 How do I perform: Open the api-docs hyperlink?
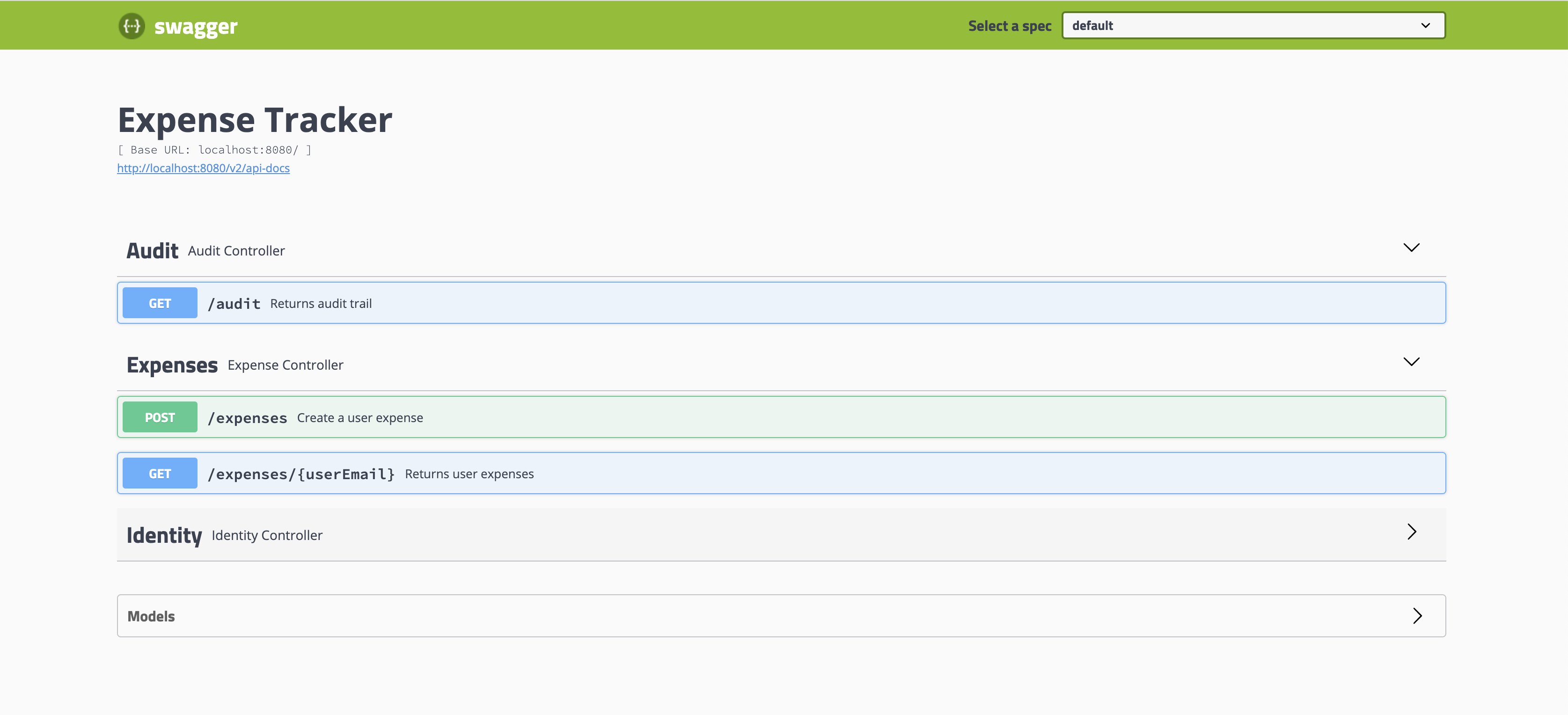(x=203, y=168)
